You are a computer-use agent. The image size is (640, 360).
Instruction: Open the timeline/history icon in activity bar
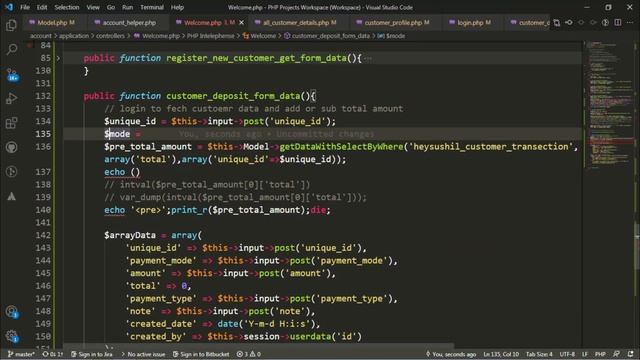click(x=11, y=171)
